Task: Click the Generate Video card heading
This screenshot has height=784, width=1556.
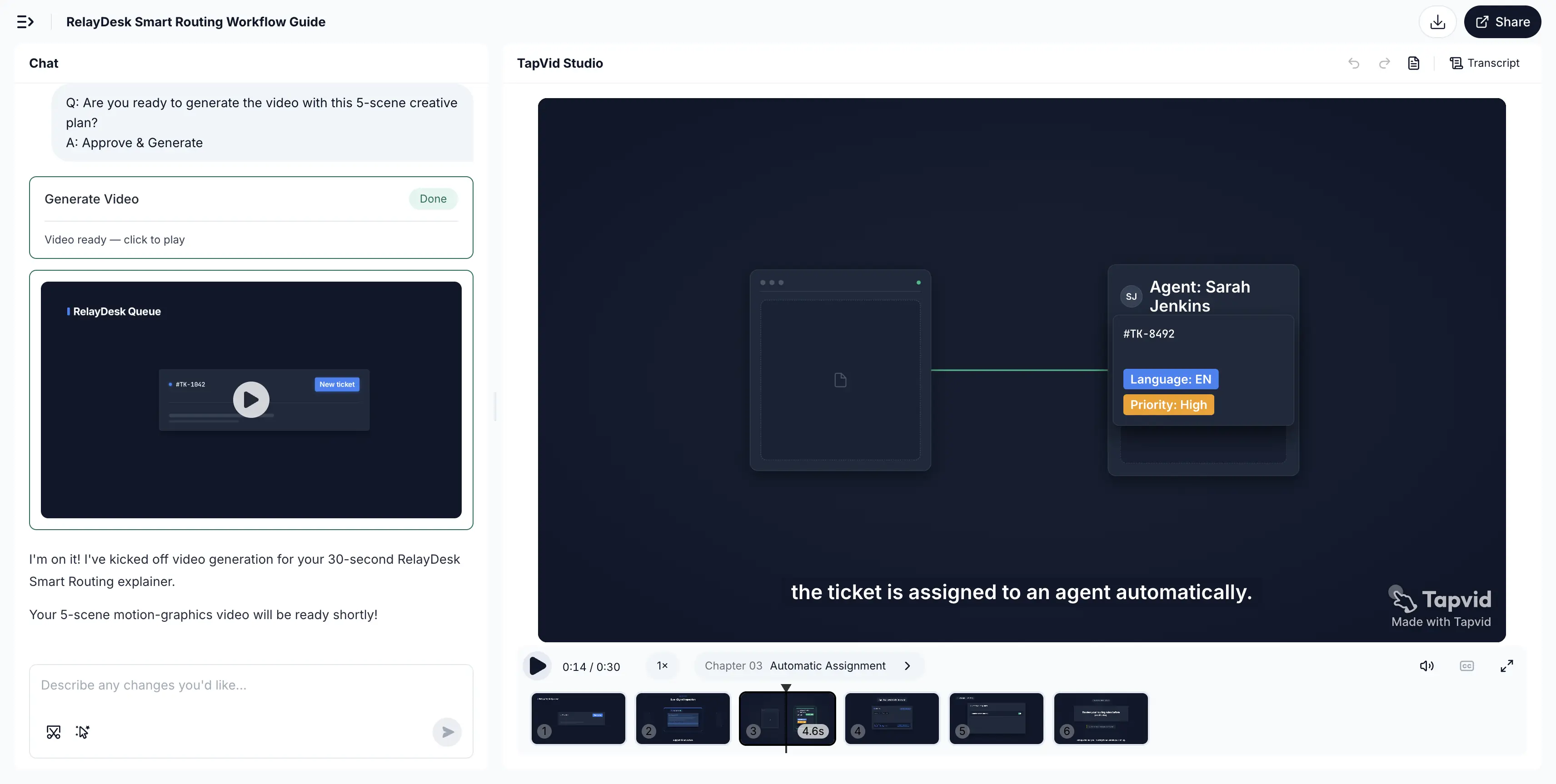Action: point(92,199)
